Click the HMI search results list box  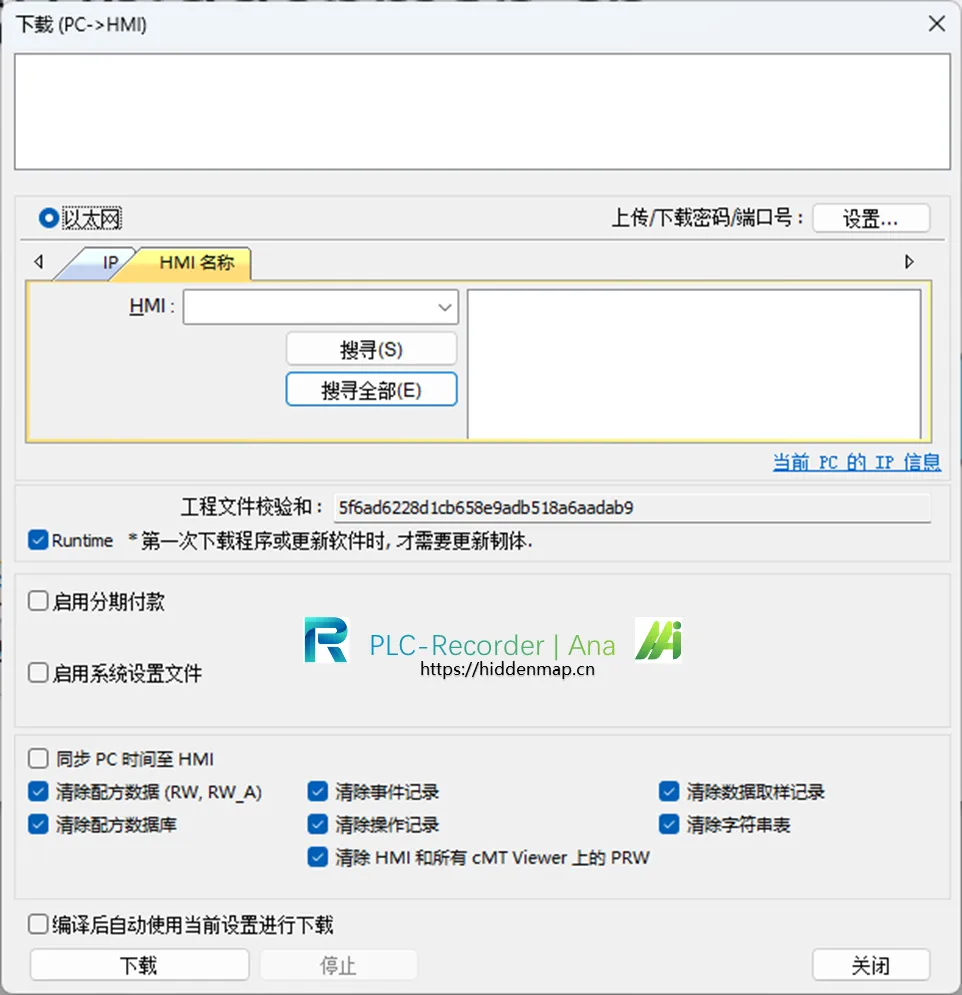coord(694,364)
